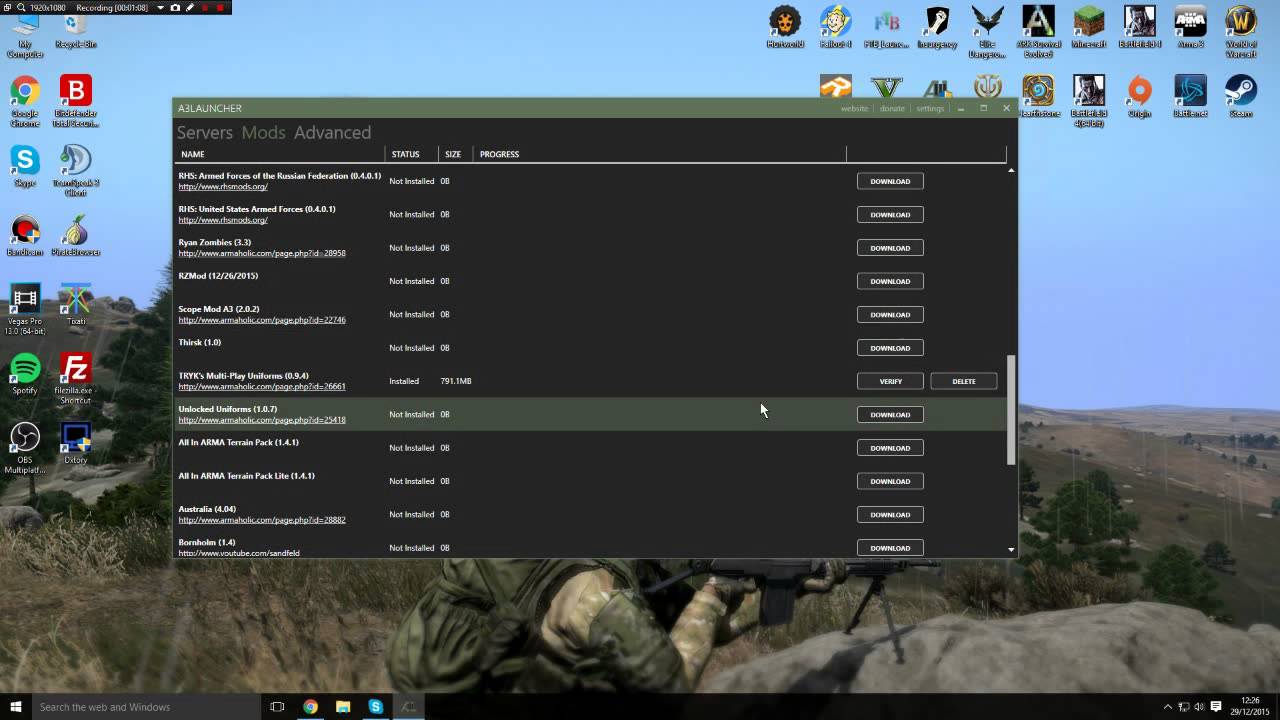The image size is (1280, 720).
Task: Download RZMod mod
Action: tap(890, 281)
